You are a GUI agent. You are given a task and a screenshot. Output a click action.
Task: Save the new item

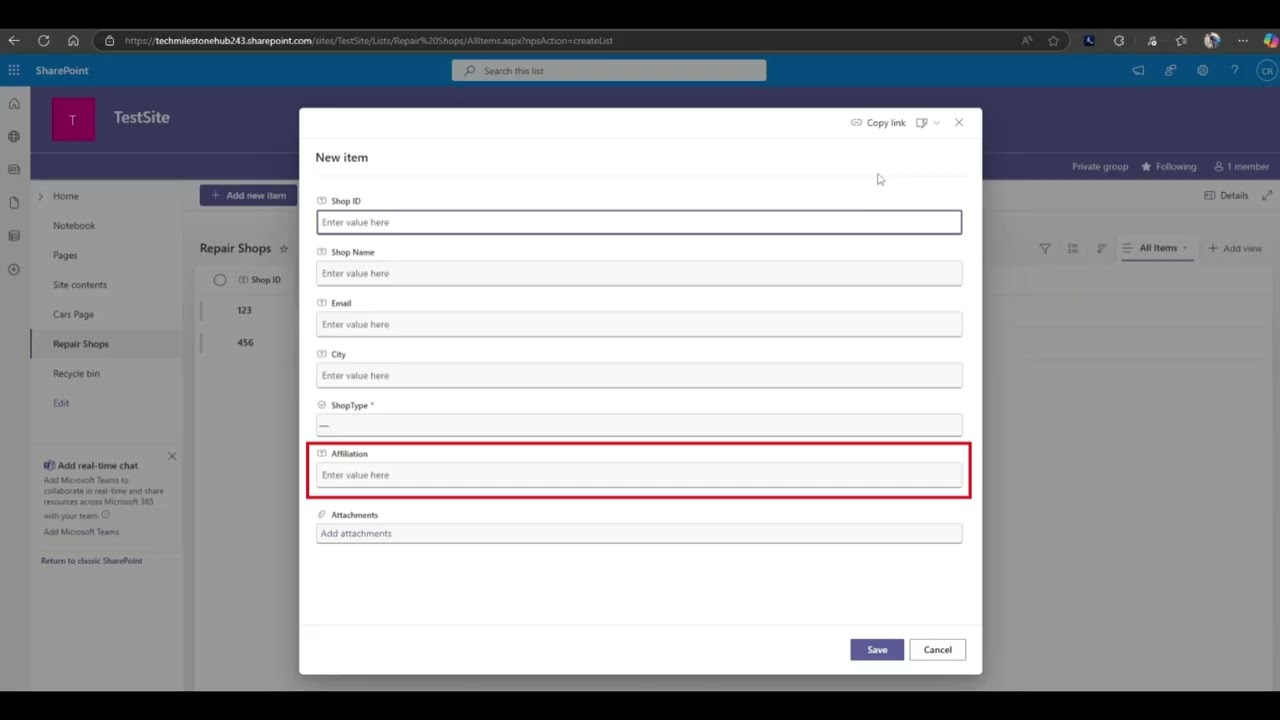click(877, 650)
